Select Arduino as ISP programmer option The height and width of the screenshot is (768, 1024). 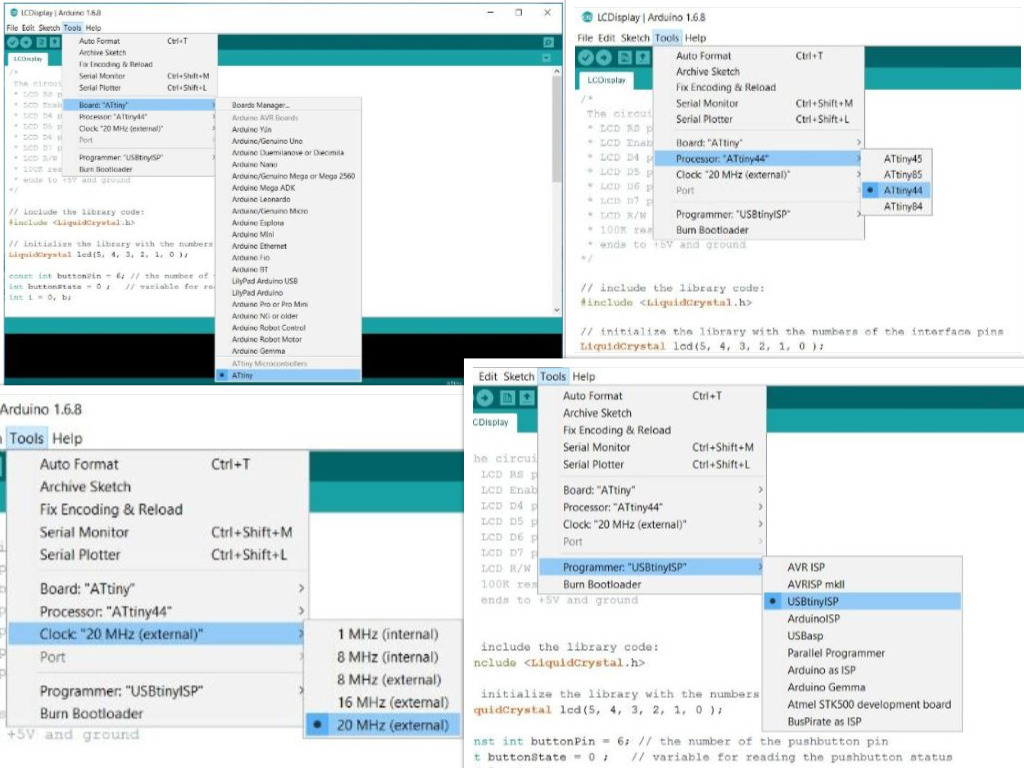(x=862, y=670)
